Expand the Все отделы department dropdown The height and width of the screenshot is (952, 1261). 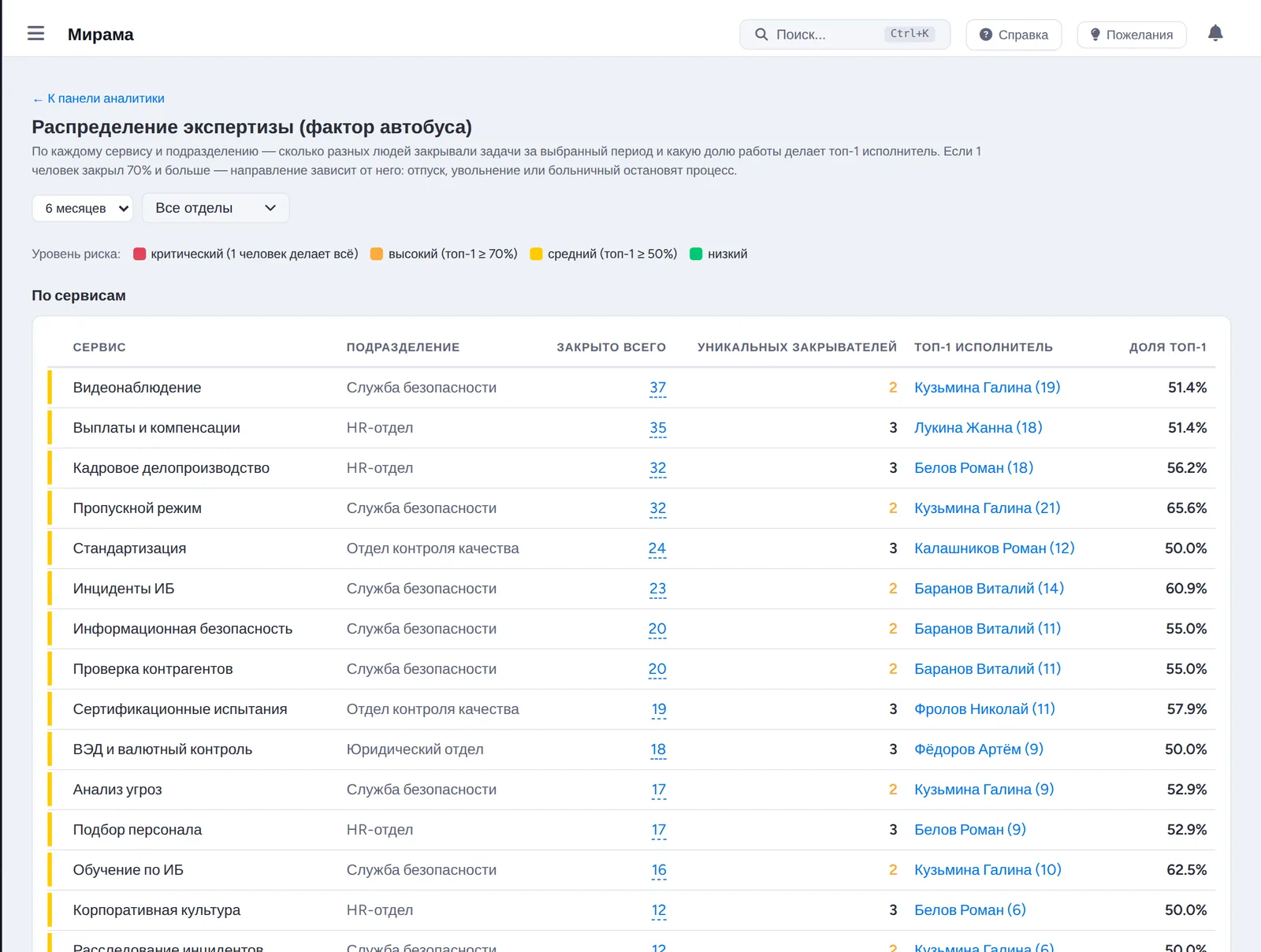216,208
